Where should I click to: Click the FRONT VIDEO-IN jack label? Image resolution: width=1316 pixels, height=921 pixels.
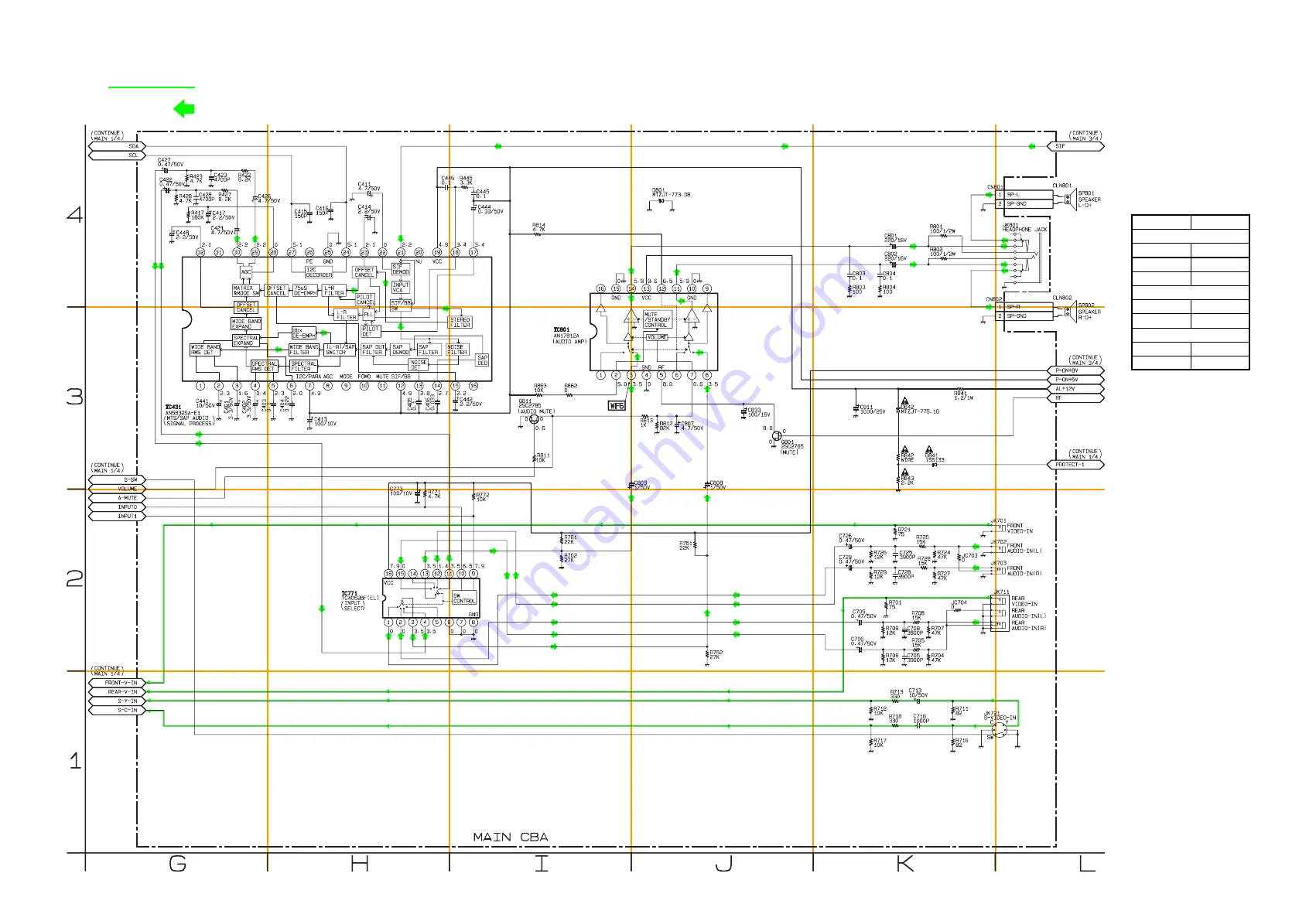tap(1020, 528)
